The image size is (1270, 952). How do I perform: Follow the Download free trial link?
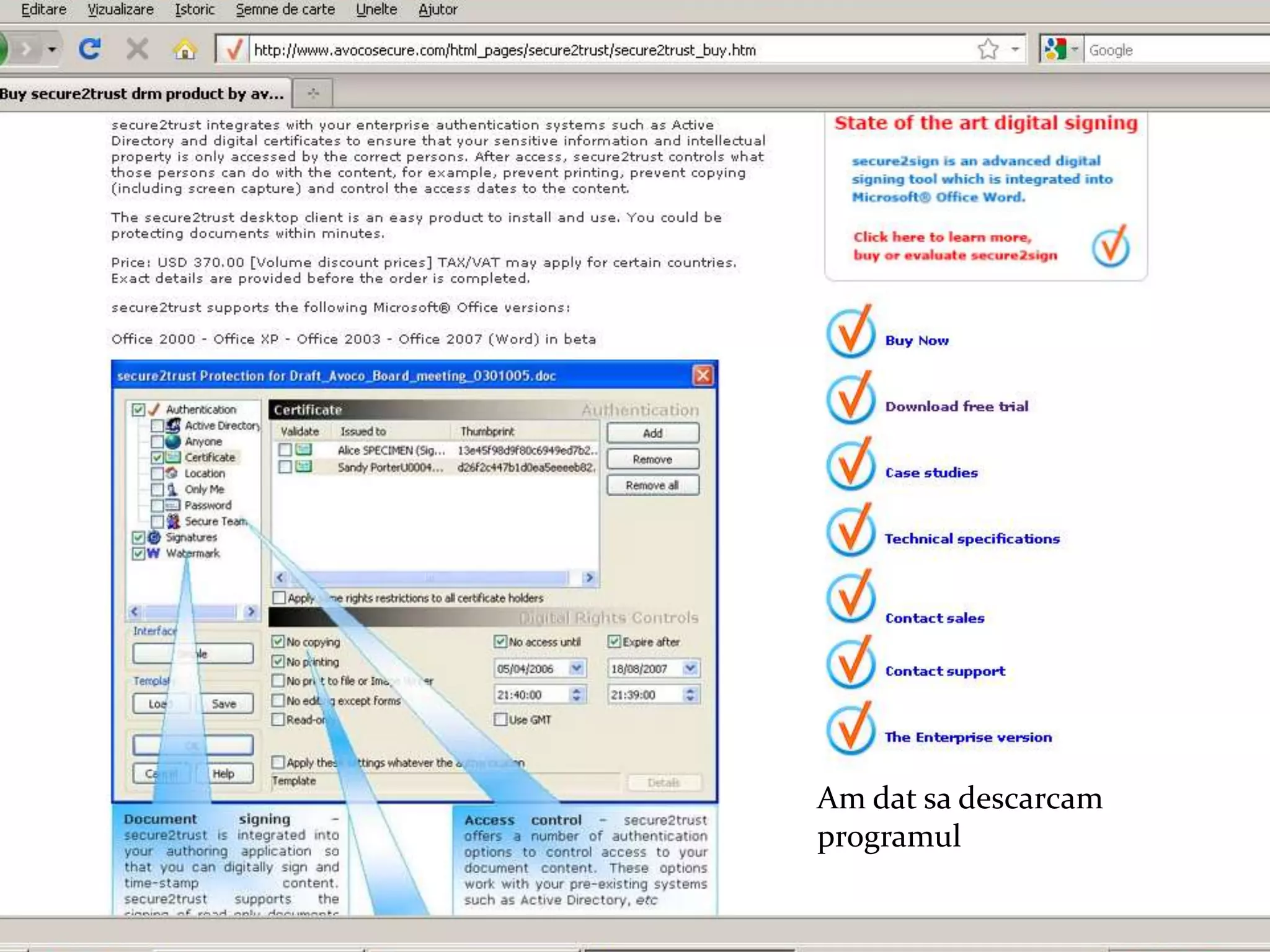coord(957,407)
